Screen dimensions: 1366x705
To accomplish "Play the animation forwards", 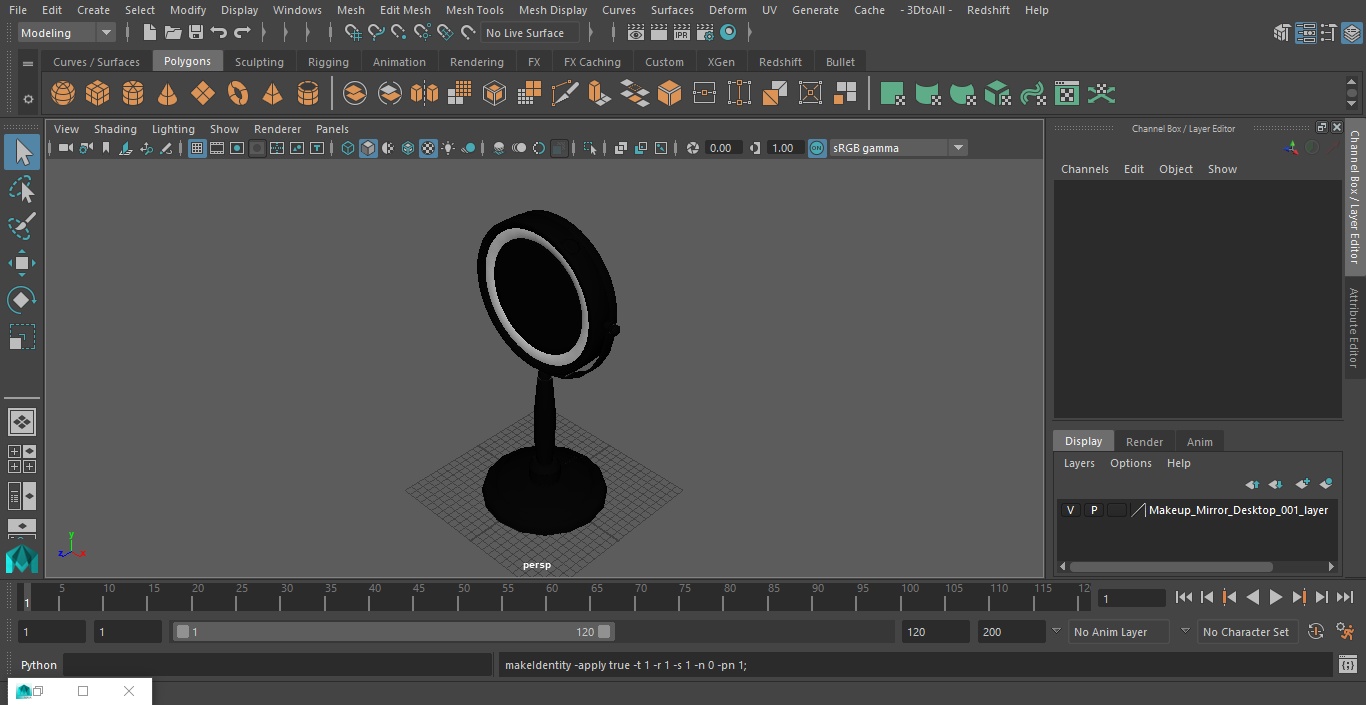I will pos(1276,597).
